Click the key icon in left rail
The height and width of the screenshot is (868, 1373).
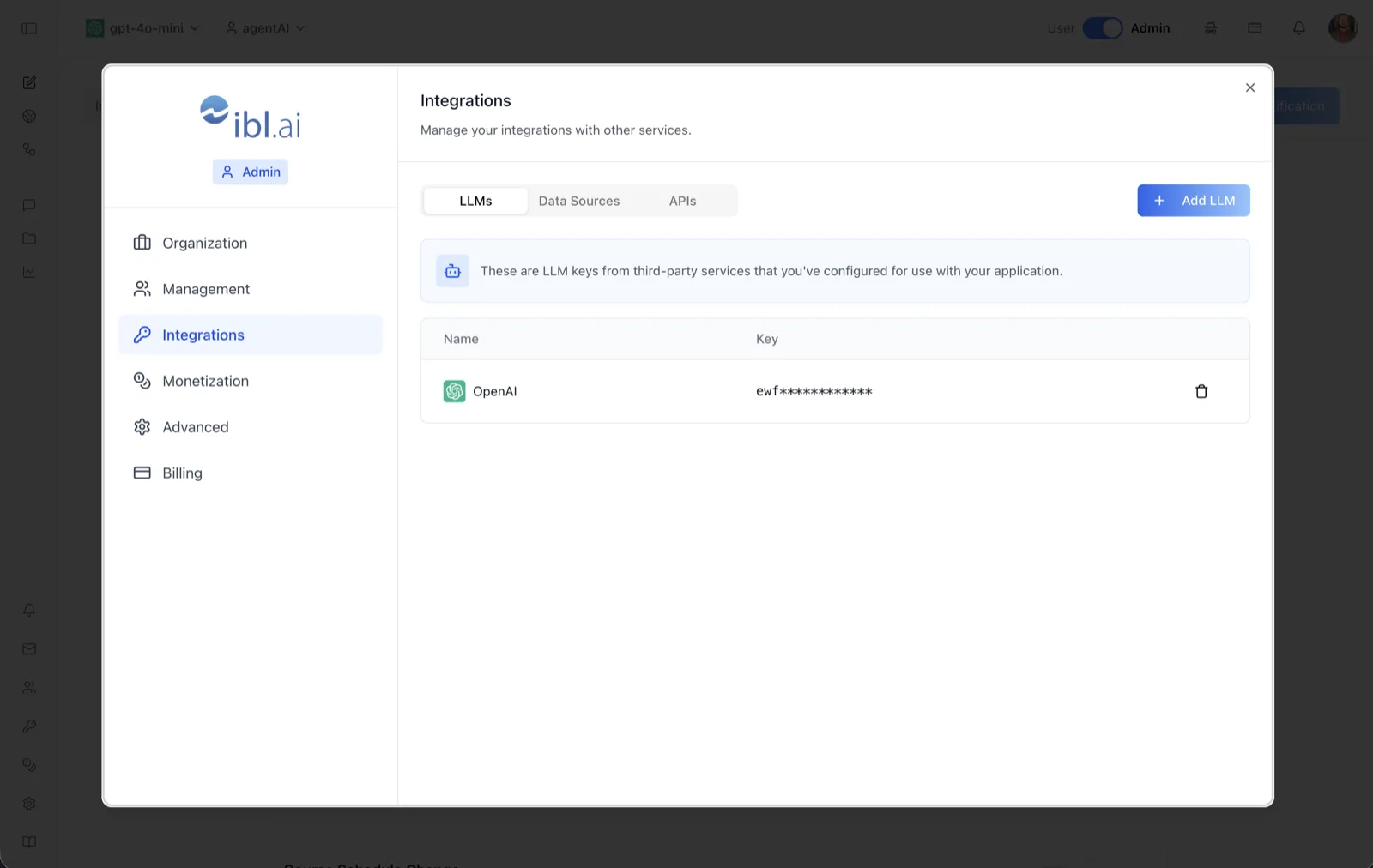(x=29, y=726)
